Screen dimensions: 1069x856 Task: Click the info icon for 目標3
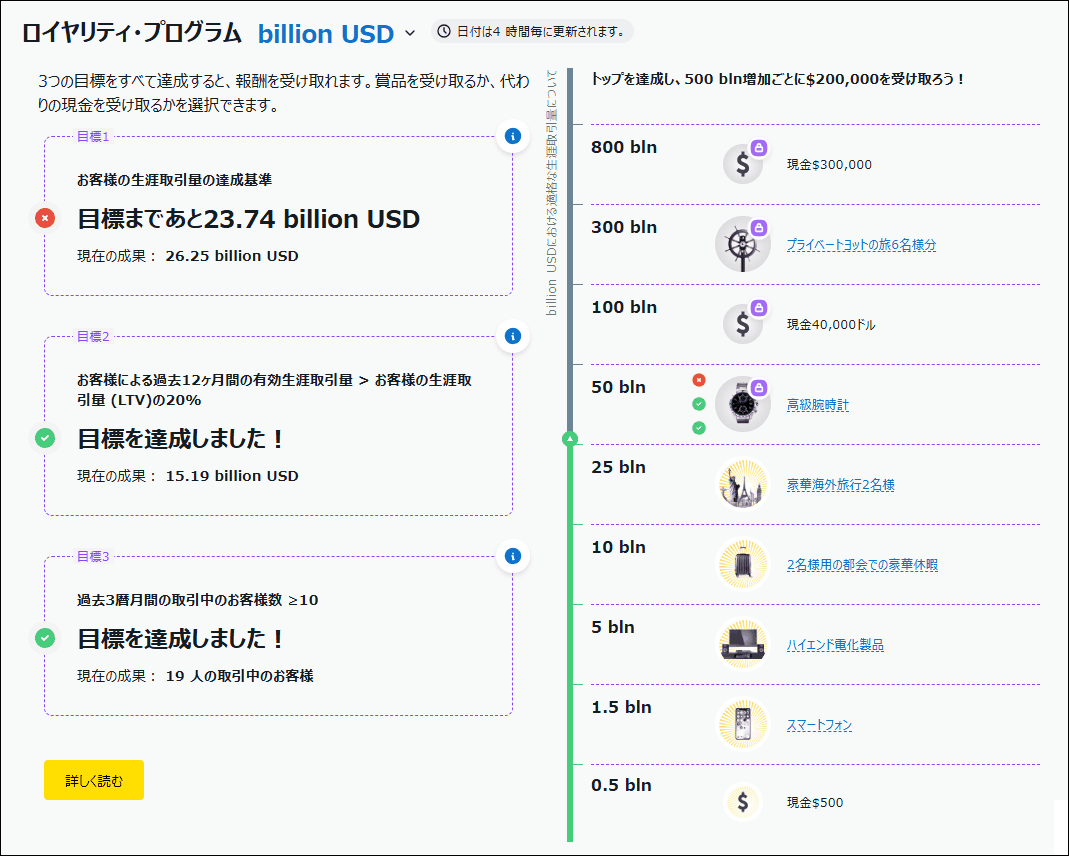click(x=512, y=556)
